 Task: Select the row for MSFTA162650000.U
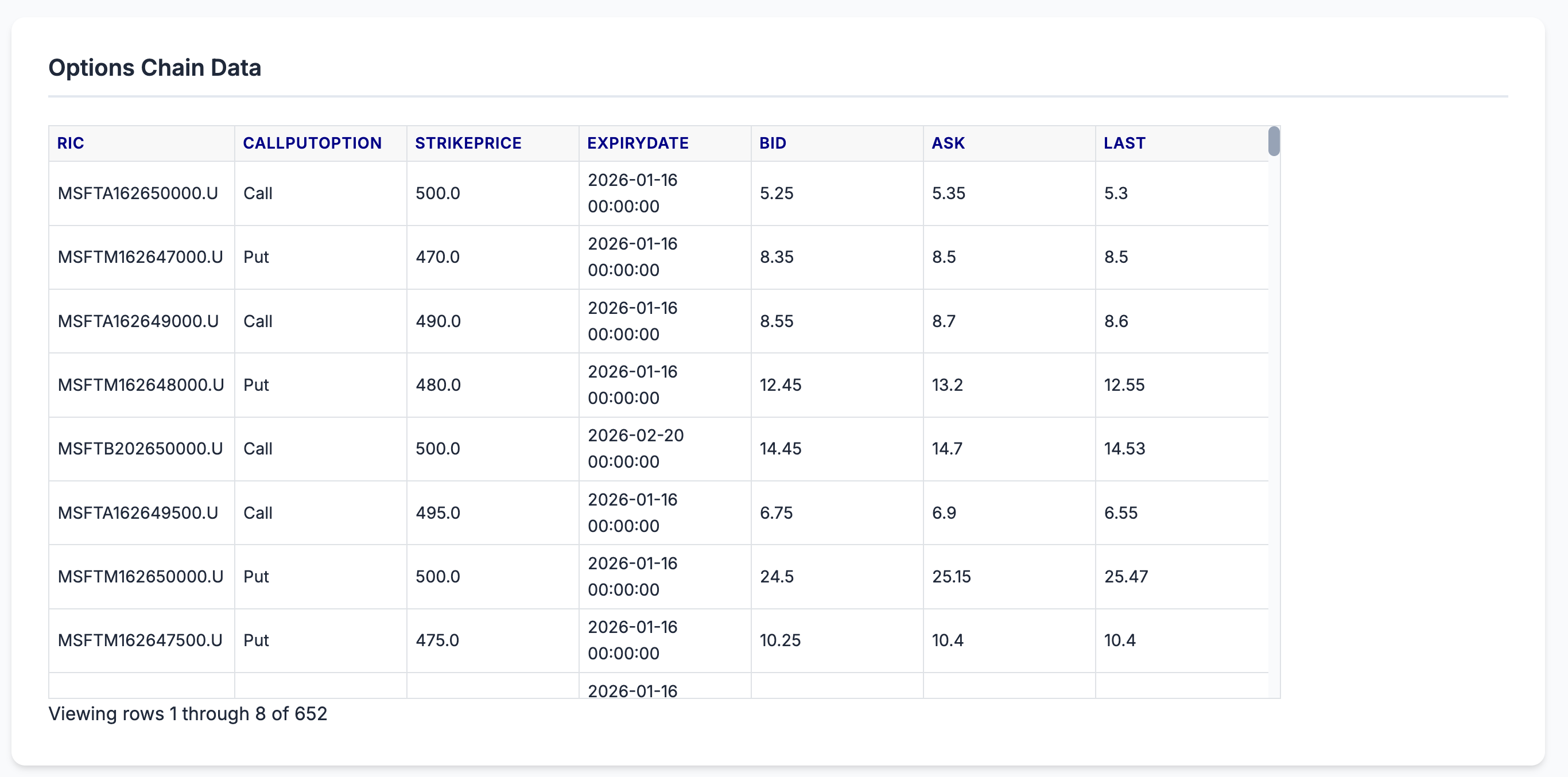[x=140, y=193]
